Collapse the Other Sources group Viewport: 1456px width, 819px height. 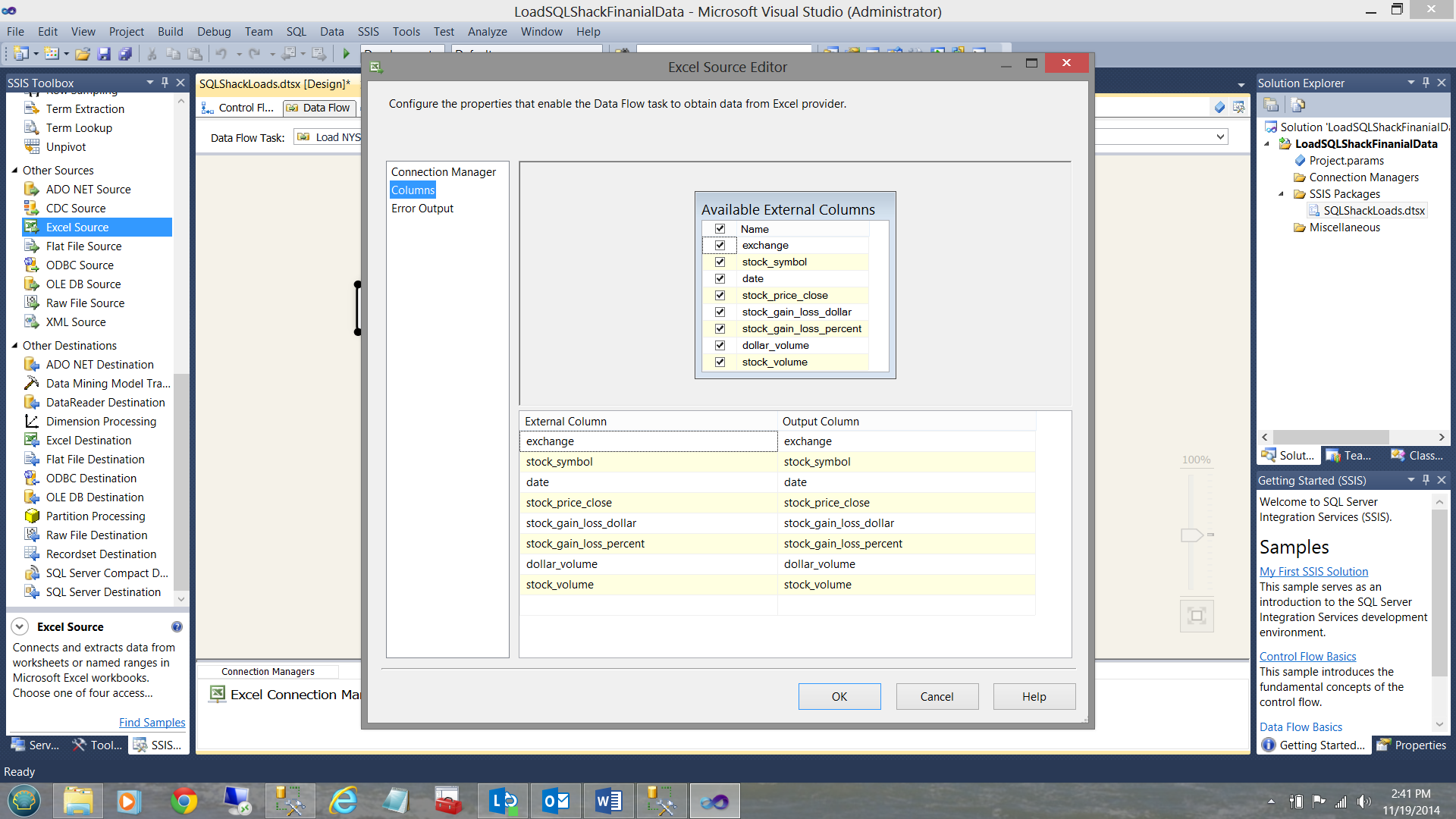[x=14, y=170]
